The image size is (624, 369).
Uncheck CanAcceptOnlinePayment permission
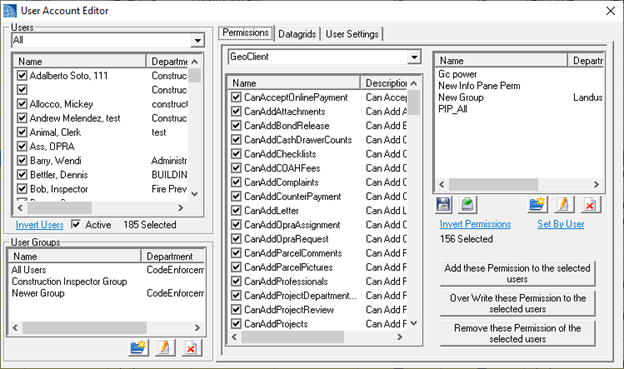236,97
